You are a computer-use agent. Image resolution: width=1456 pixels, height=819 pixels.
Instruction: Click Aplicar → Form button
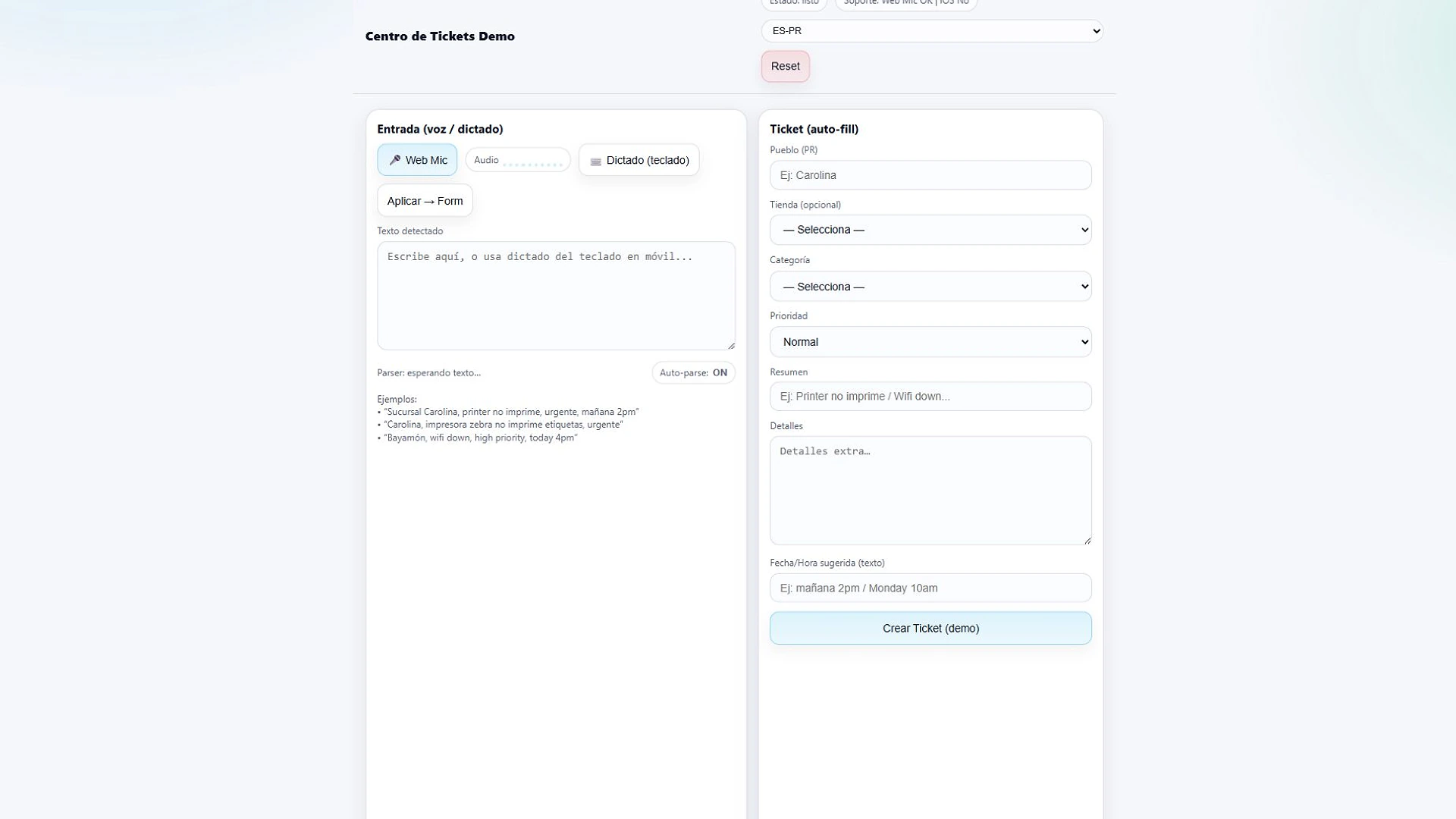[425, 201]
